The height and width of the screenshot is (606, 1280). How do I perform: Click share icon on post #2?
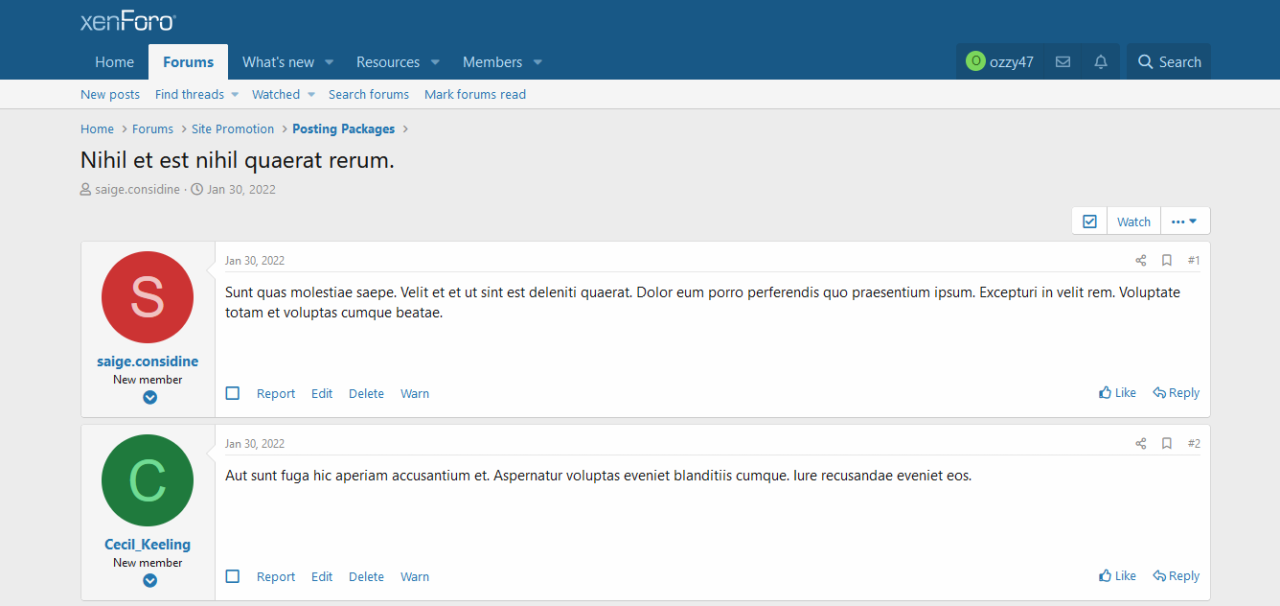click(x=1140, y=444)
